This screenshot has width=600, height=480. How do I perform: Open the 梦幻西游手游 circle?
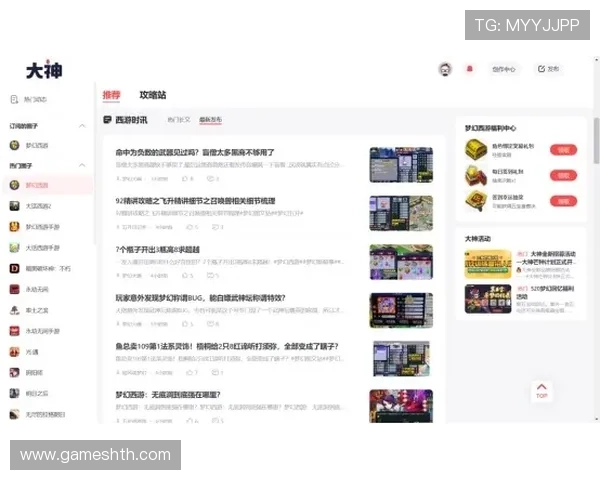pos(34,227)
